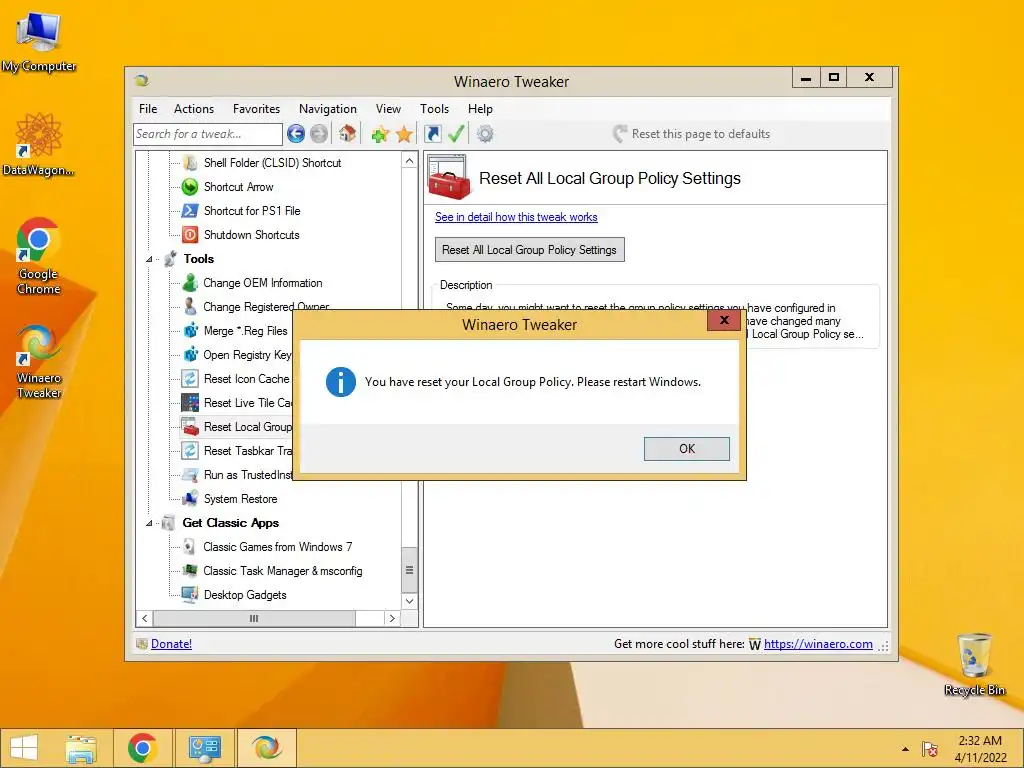Click the System Restore icon in tree
This screenshot has height=768, width=1024.
point(190,499)
